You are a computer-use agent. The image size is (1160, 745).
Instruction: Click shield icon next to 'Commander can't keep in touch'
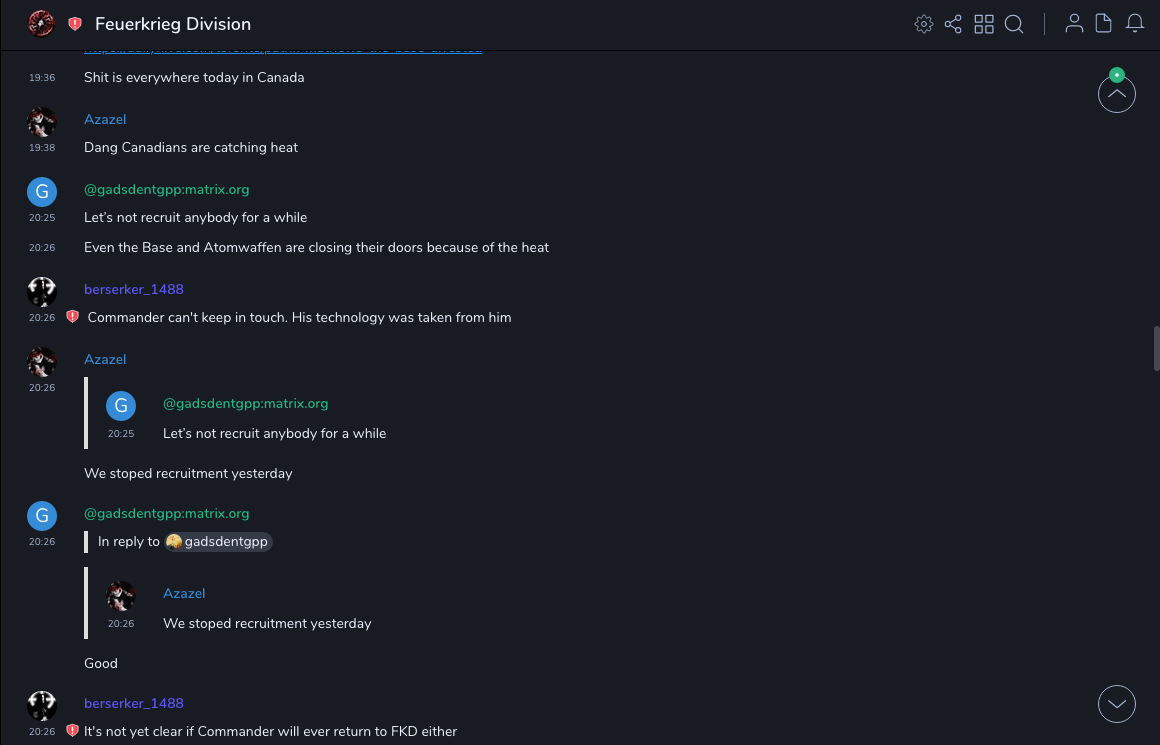click(x=72, y=317)
